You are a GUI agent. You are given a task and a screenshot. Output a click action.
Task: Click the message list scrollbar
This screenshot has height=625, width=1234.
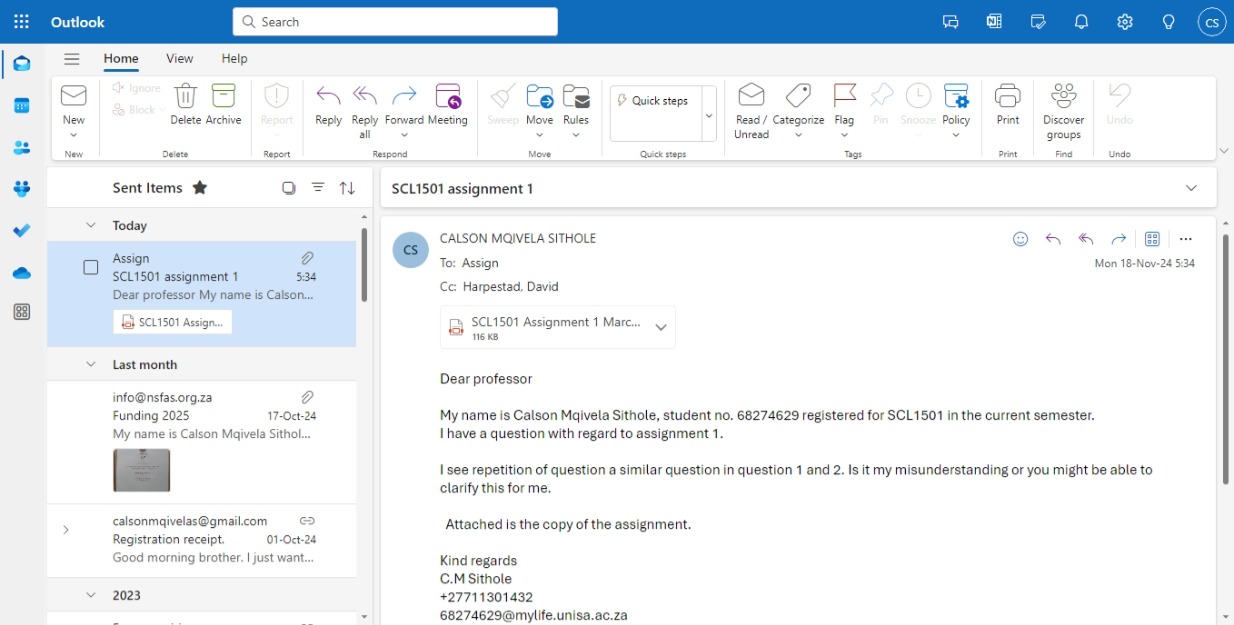click(x=364, y=265)
